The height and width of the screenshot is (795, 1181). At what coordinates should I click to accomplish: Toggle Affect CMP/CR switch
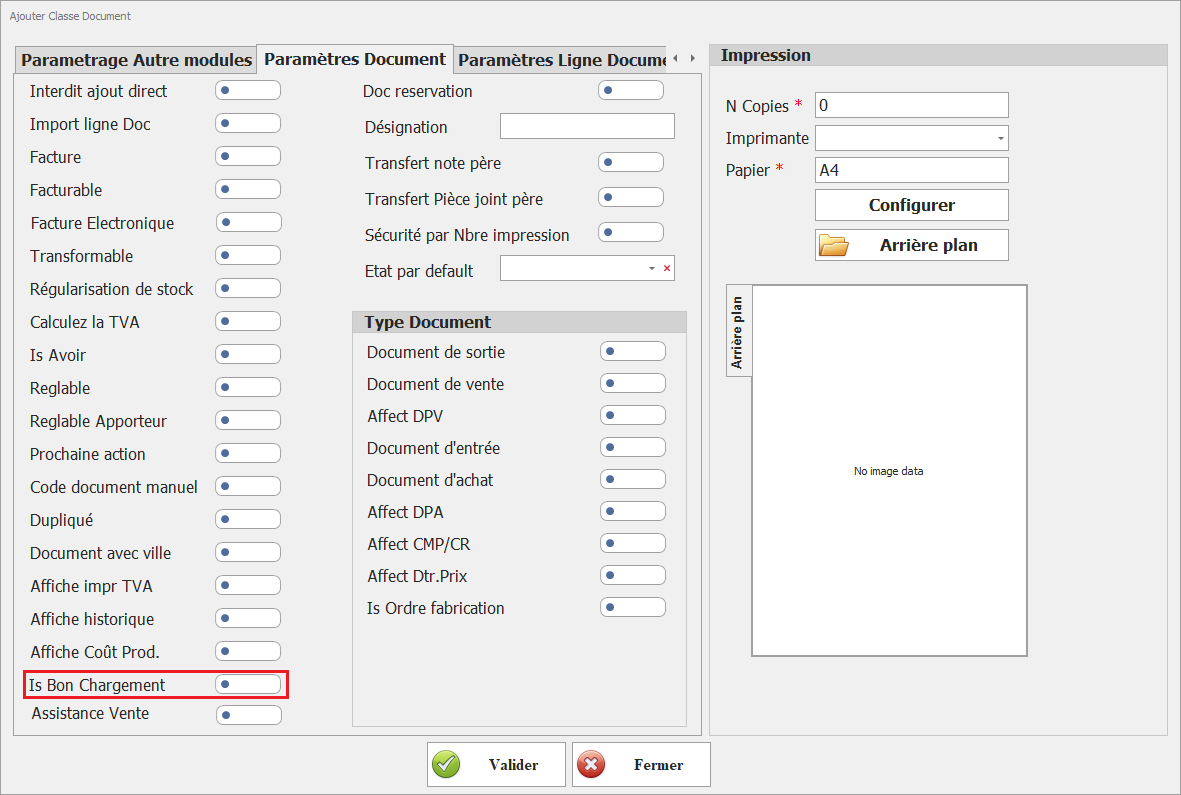(633, 544)
